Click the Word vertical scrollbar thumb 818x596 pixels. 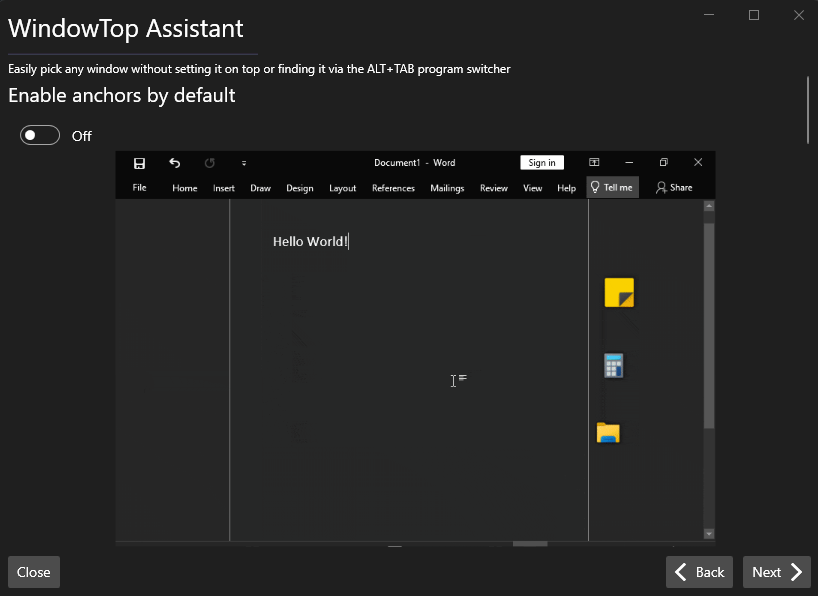click(x=708, y=326)
